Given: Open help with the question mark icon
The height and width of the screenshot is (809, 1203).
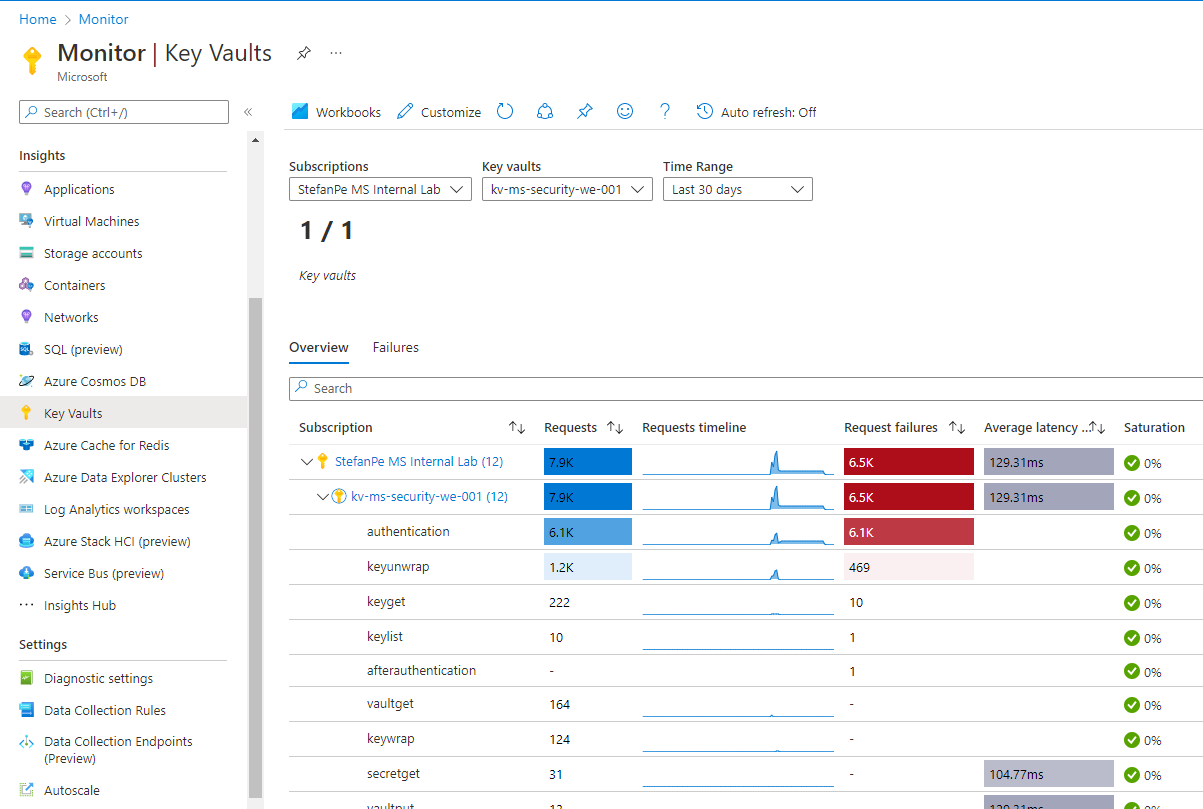Looking at the screenshot, I should 665,112.
